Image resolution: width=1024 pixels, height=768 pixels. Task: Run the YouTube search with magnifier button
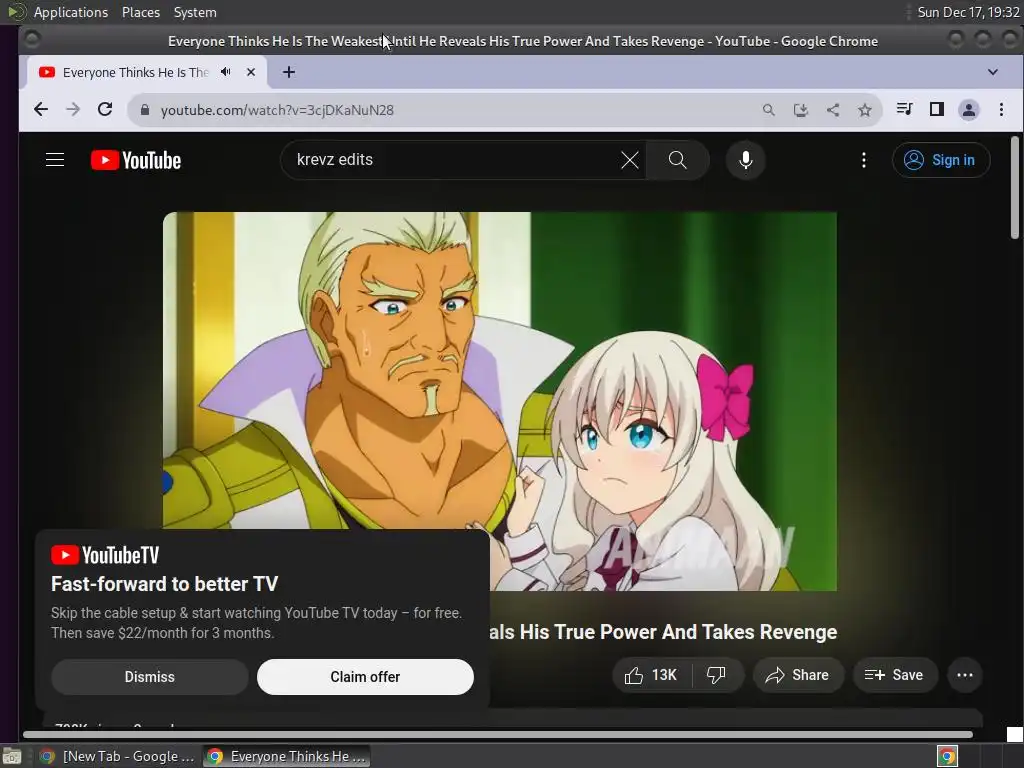point(677,160)
